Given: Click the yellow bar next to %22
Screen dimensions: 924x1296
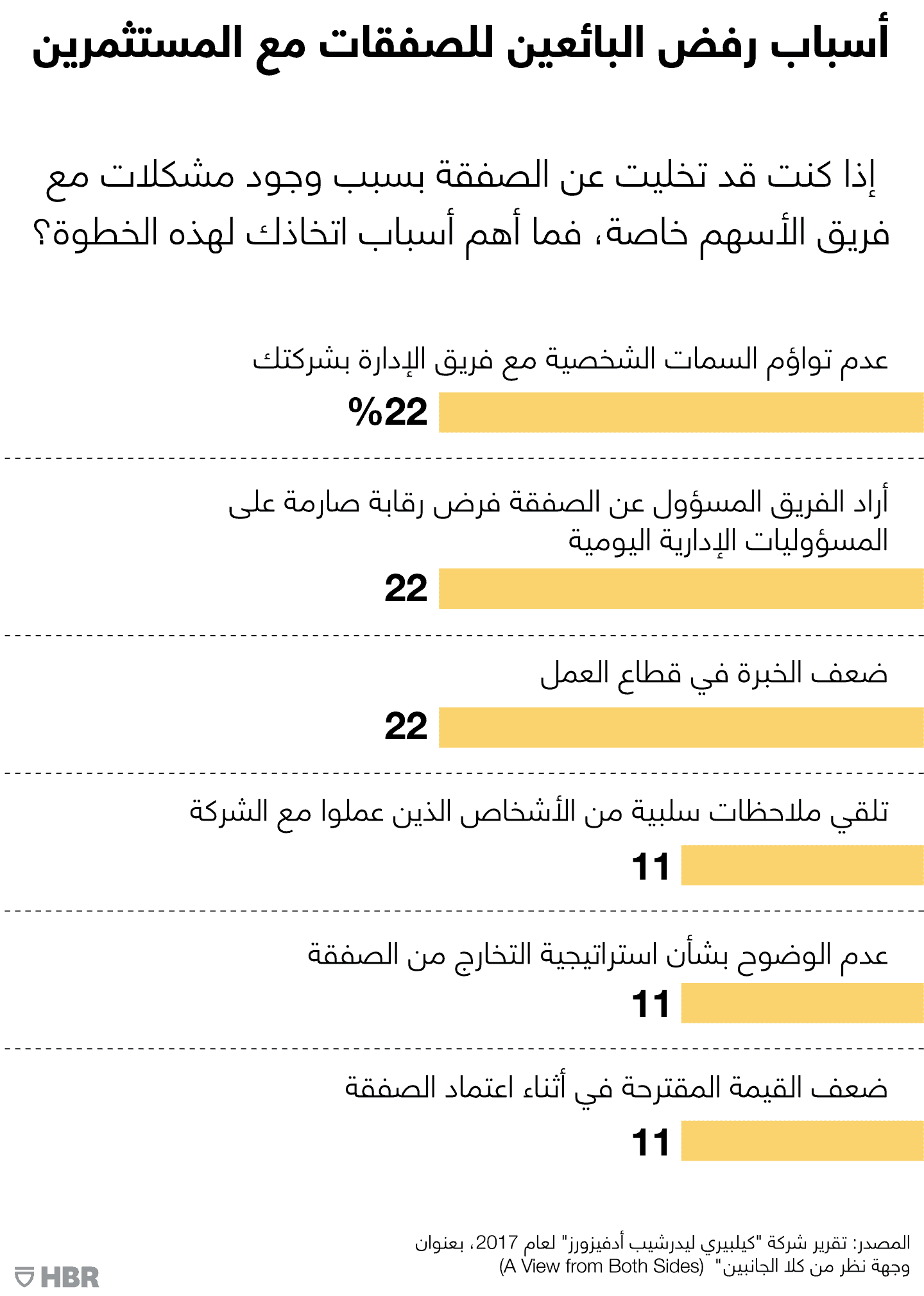Looking at the screenshot, I should 680,413.
